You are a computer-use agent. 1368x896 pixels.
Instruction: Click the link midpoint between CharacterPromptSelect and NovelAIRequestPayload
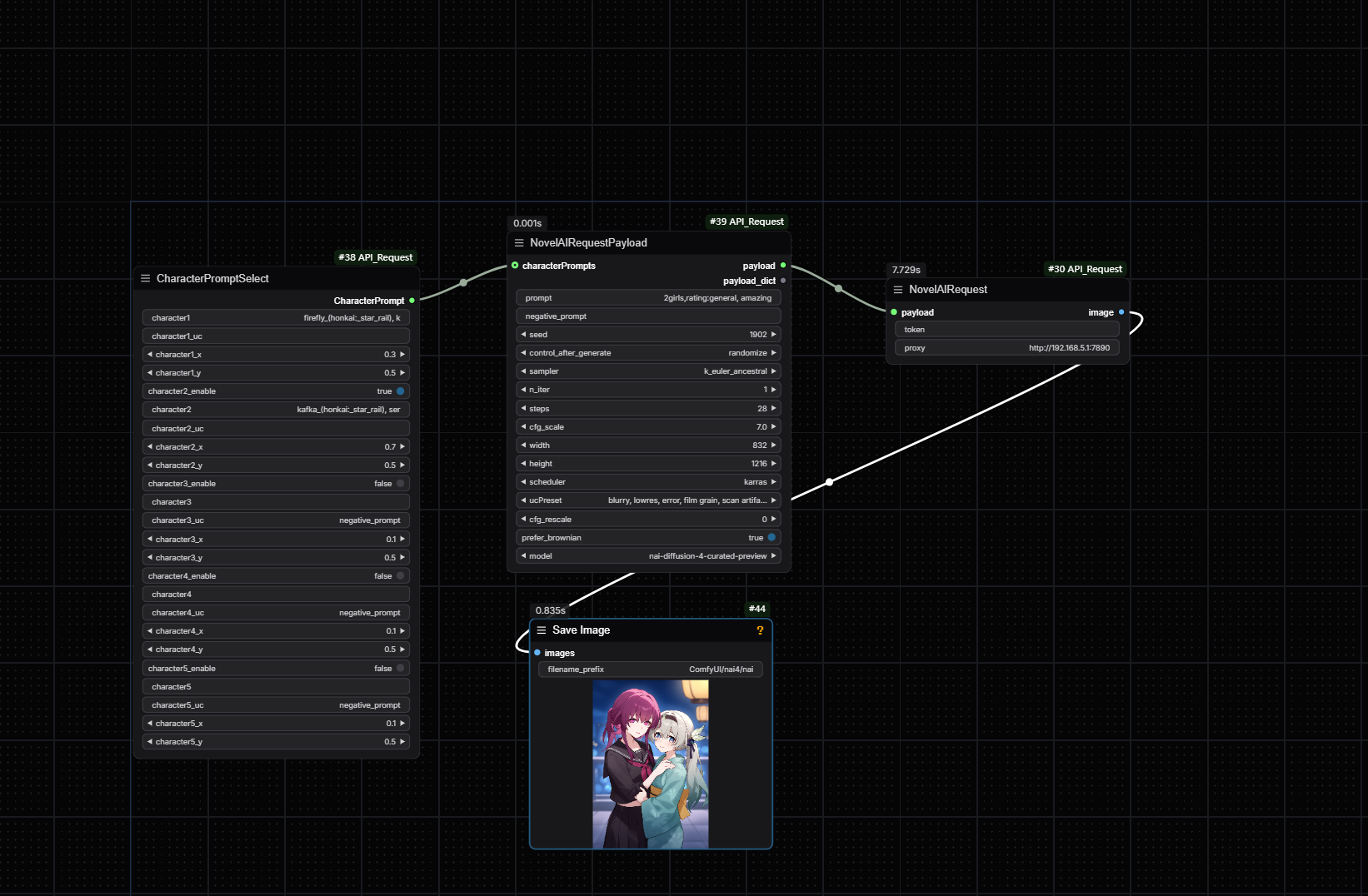tap(463, 282)
